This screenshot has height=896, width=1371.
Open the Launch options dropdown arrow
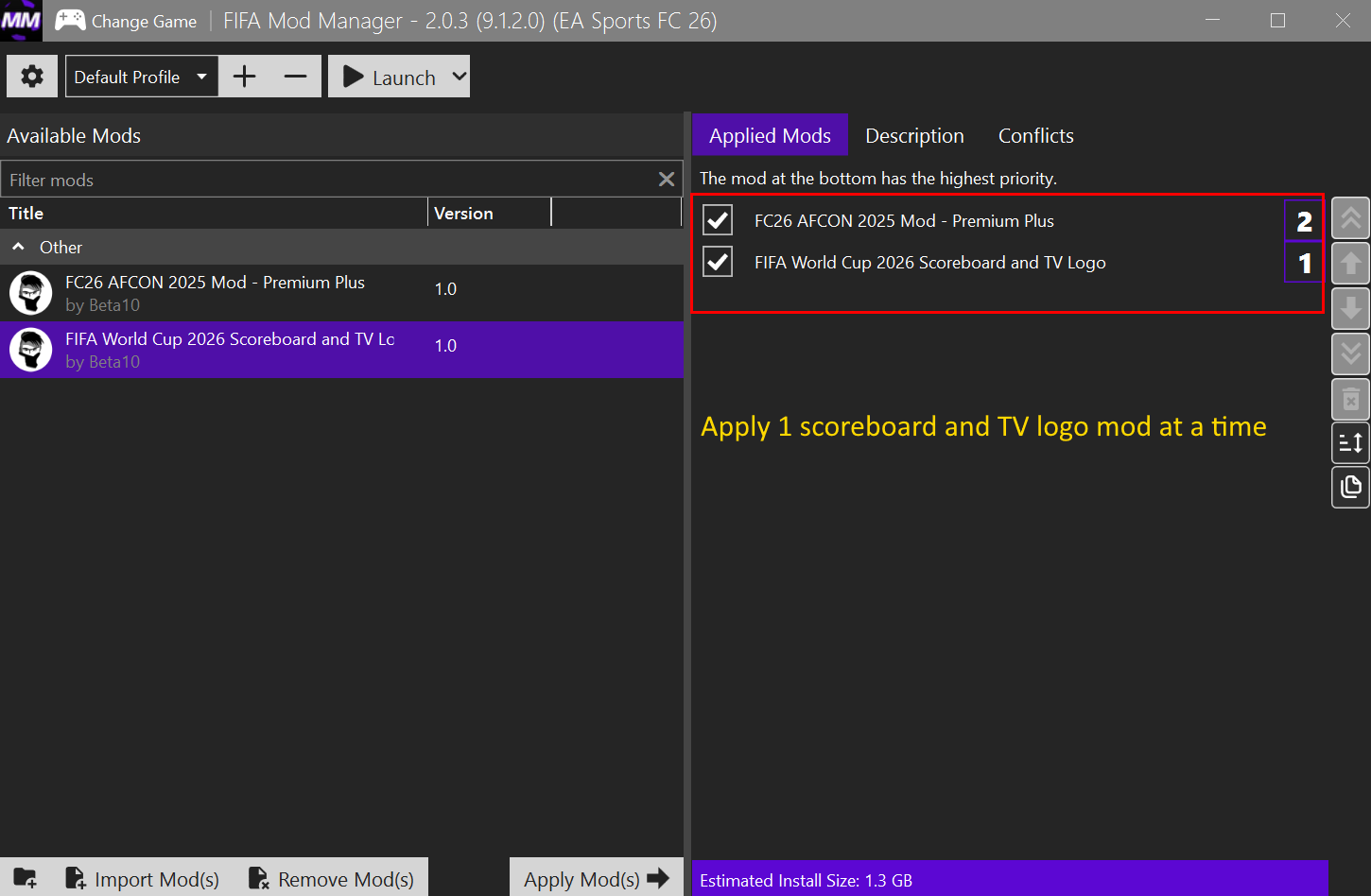tap(460, 77)
